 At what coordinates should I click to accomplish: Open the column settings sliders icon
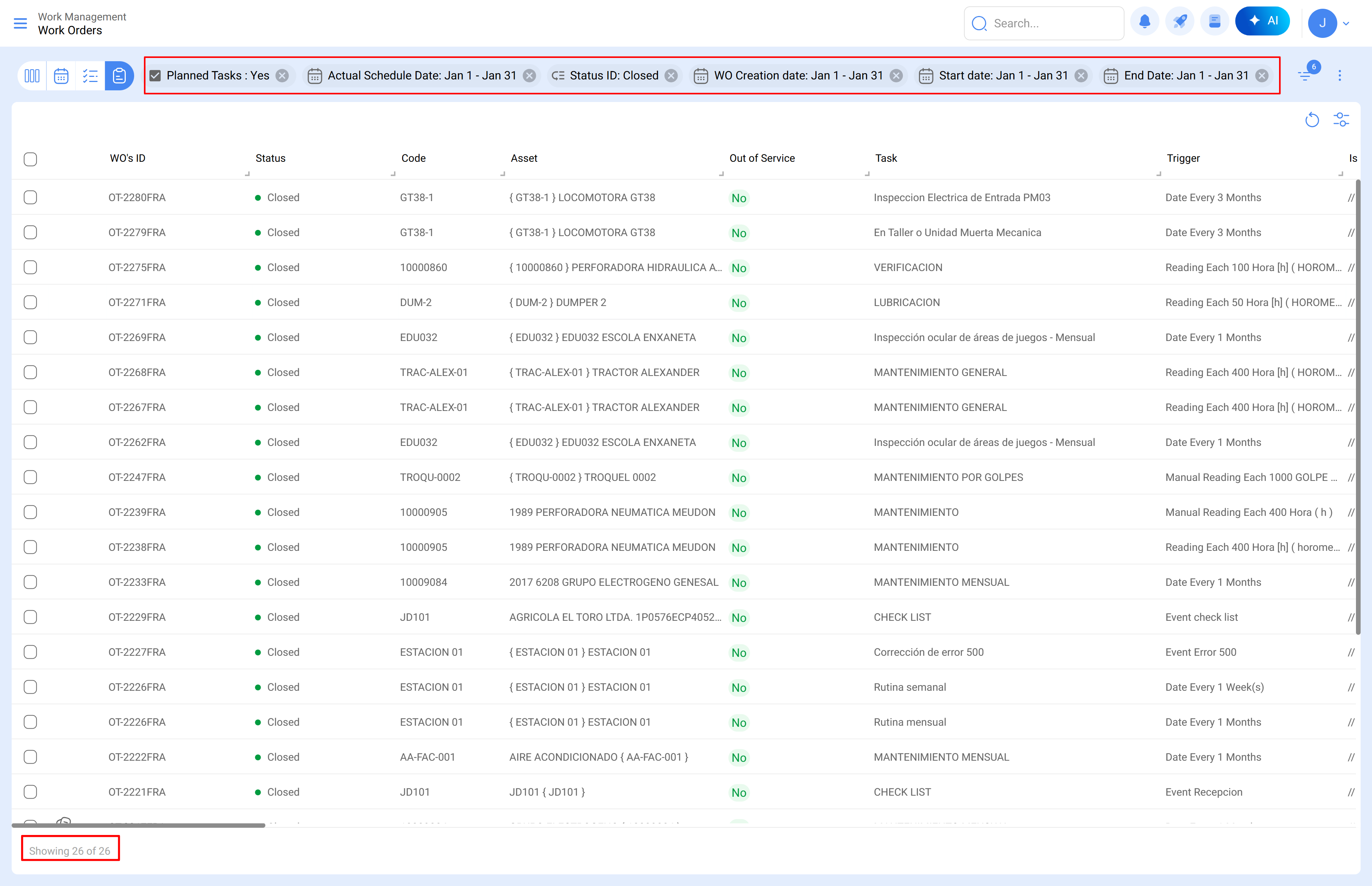[x=1341, y=119]
